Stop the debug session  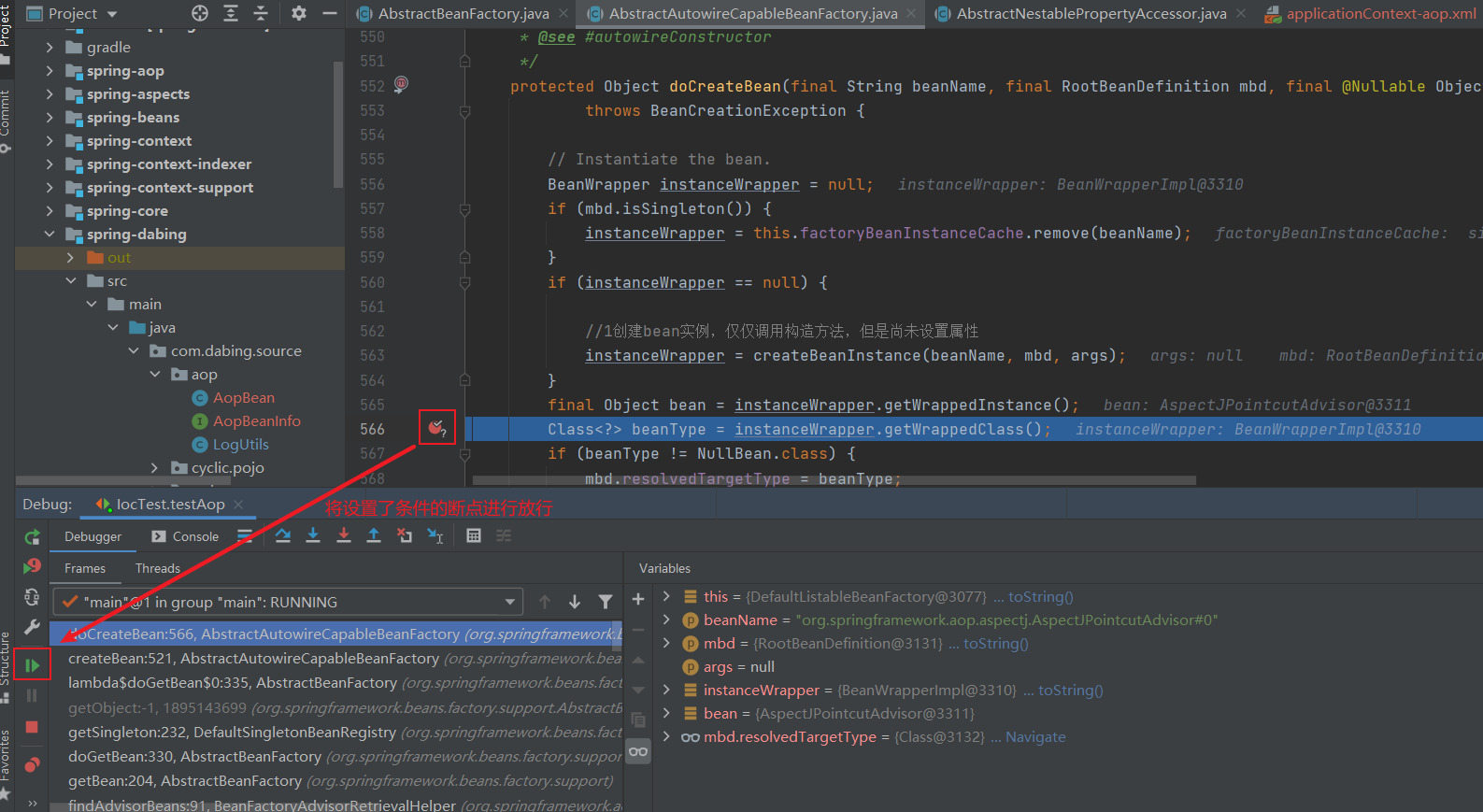pos(32,727)
